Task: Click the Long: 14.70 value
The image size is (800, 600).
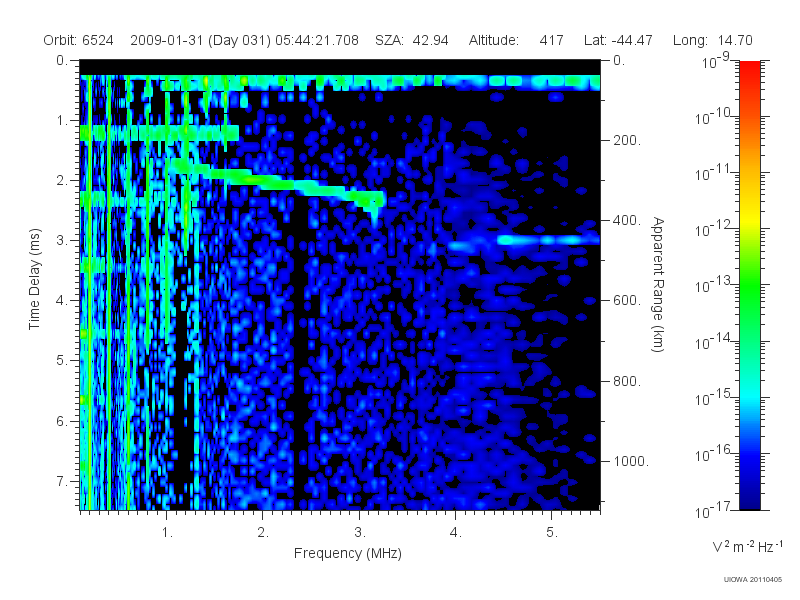Action: click(713, 40)
